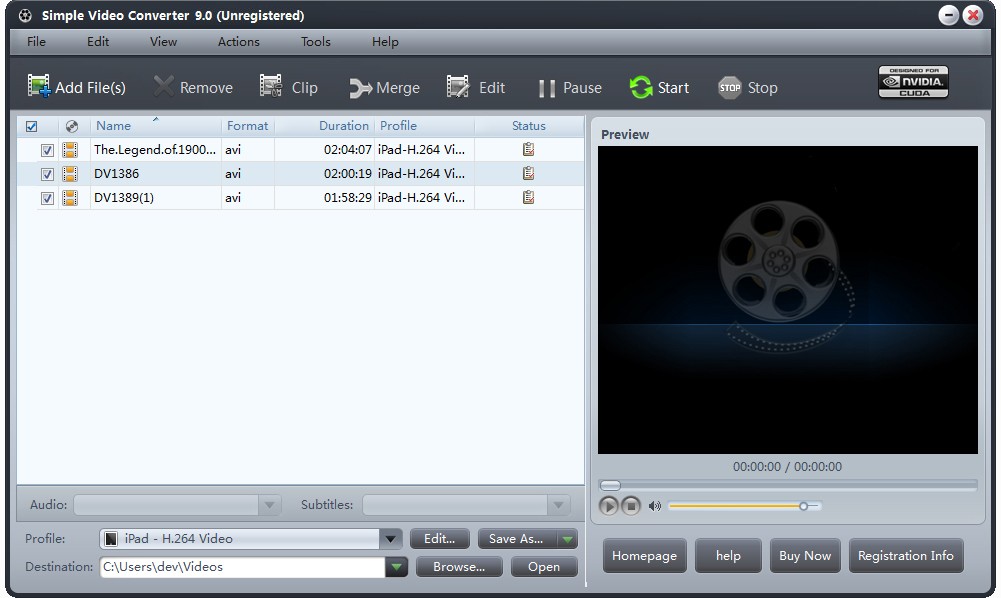Click the iPad profile device icon

click(x=111, y=539)
